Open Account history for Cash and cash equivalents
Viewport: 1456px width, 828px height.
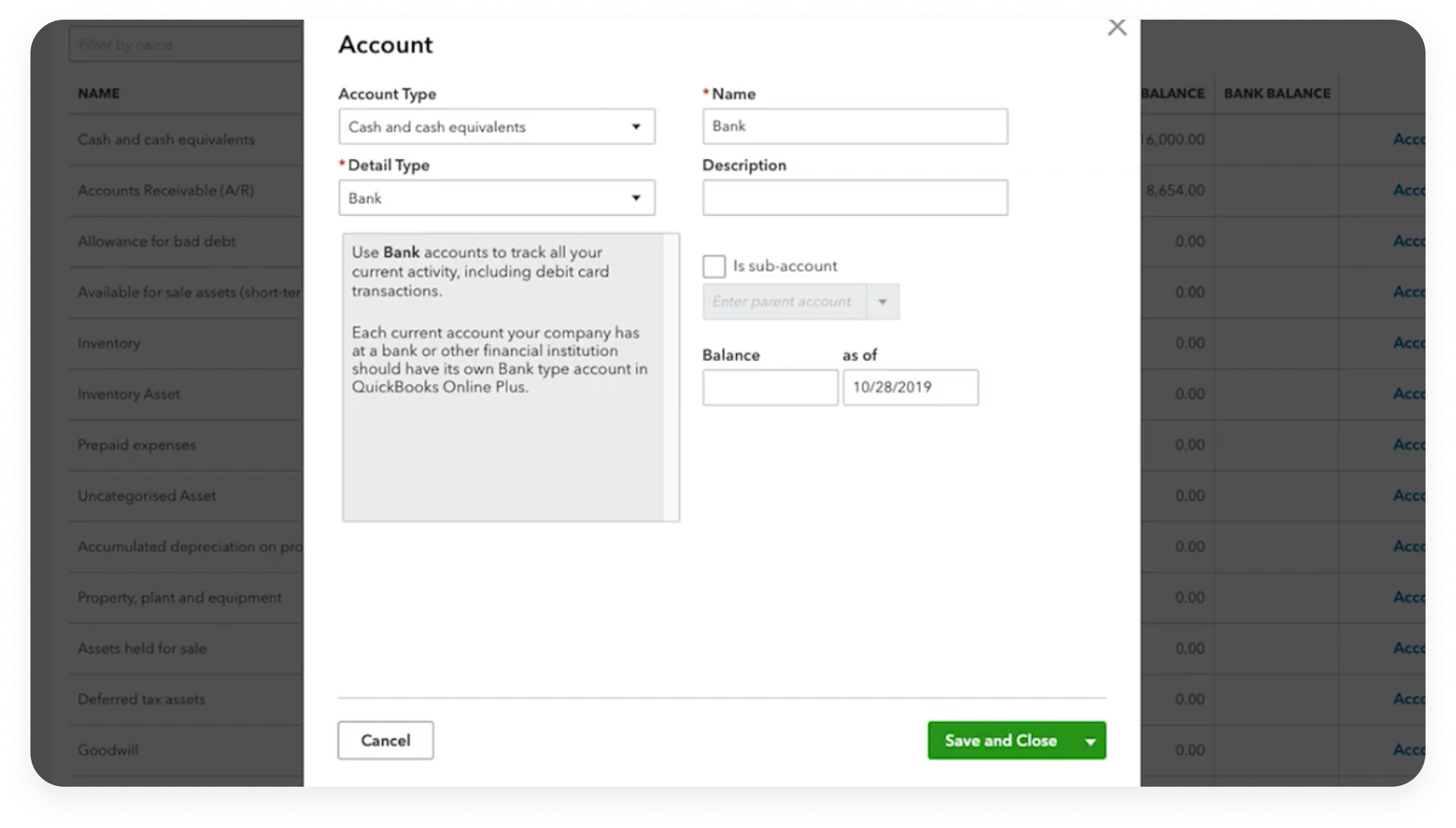(x=1411, y=139)
